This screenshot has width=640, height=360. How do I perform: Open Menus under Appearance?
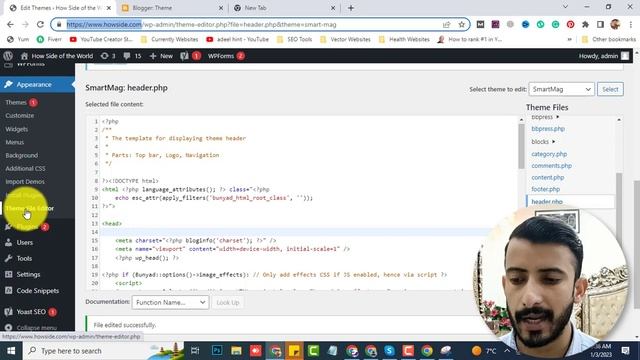[x=15, y=142]
